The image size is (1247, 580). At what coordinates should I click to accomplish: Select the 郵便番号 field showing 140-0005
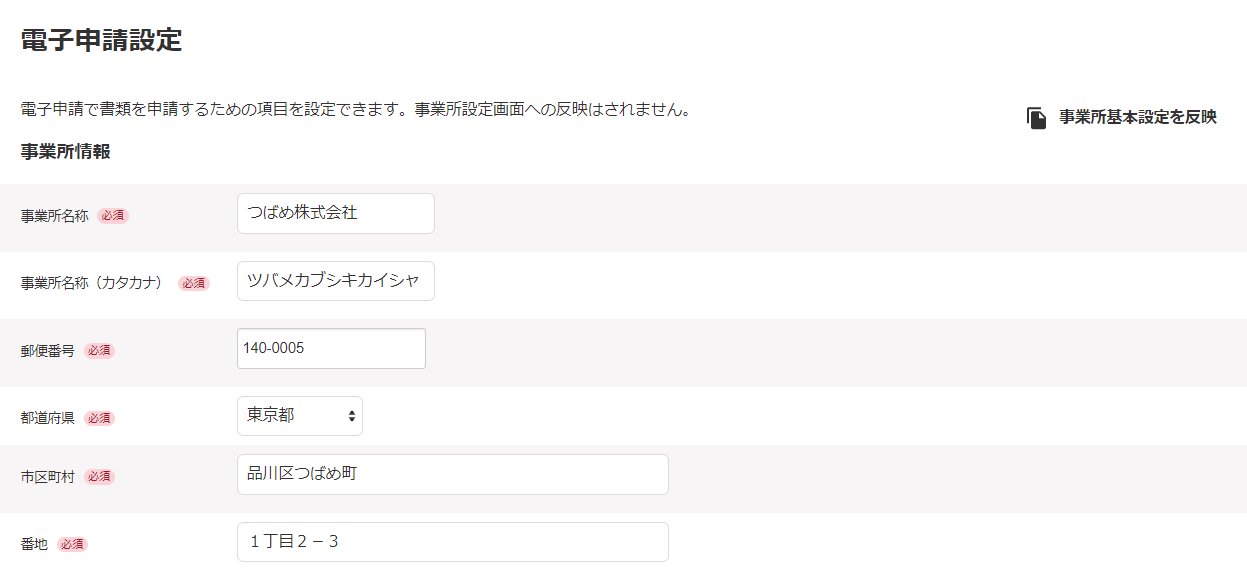tap(331, 348)
